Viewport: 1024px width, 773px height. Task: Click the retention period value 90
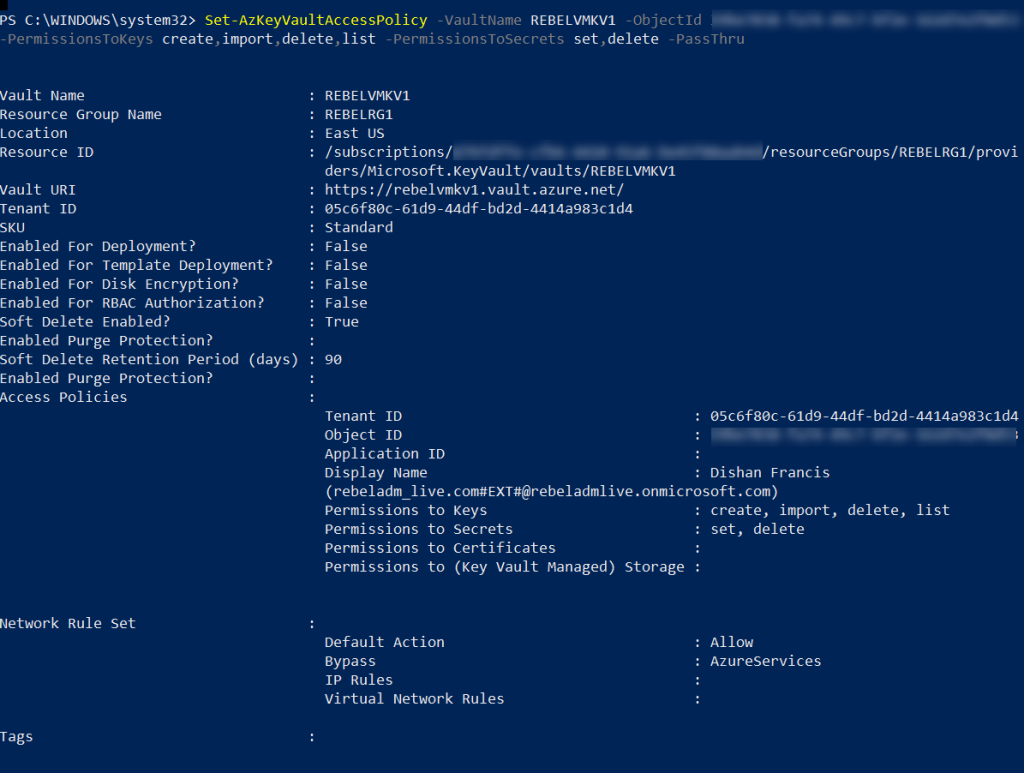pos(333,359)
